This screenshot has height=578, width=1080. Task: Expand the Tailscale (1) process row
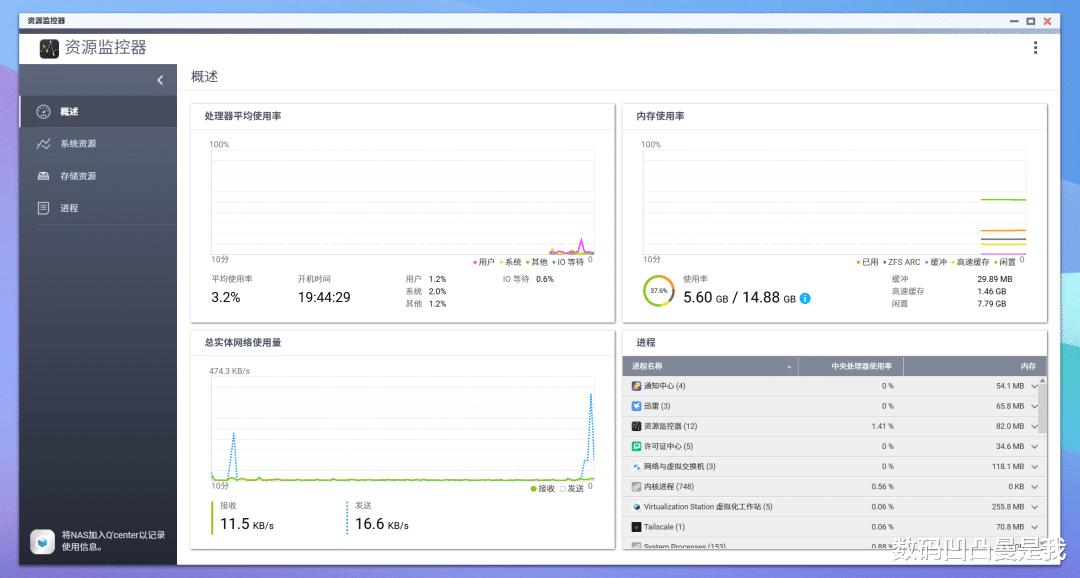tap(1035, 527)
